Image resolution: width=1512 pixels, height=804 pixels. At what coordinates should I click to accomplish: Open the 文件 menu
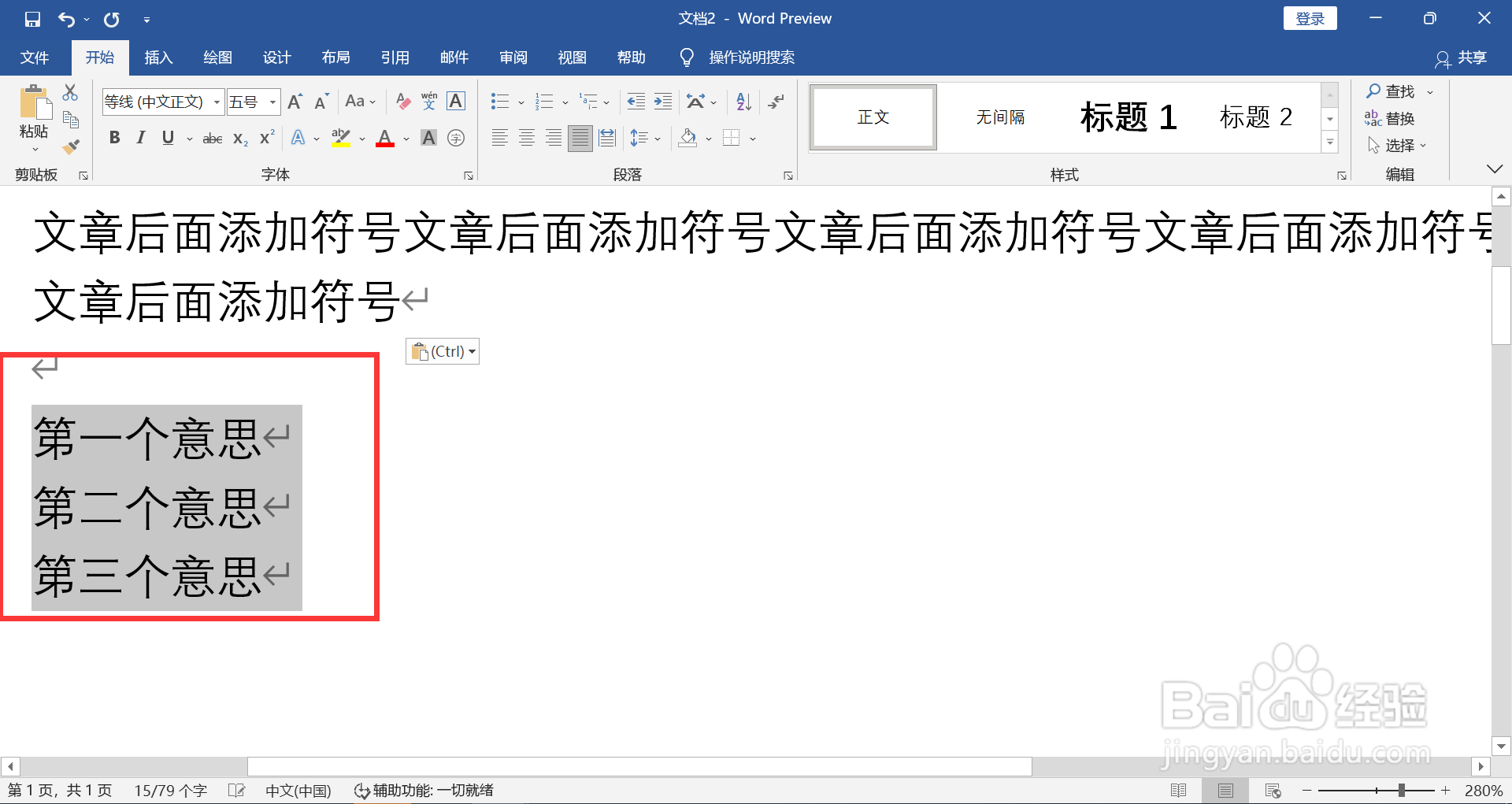35,57
